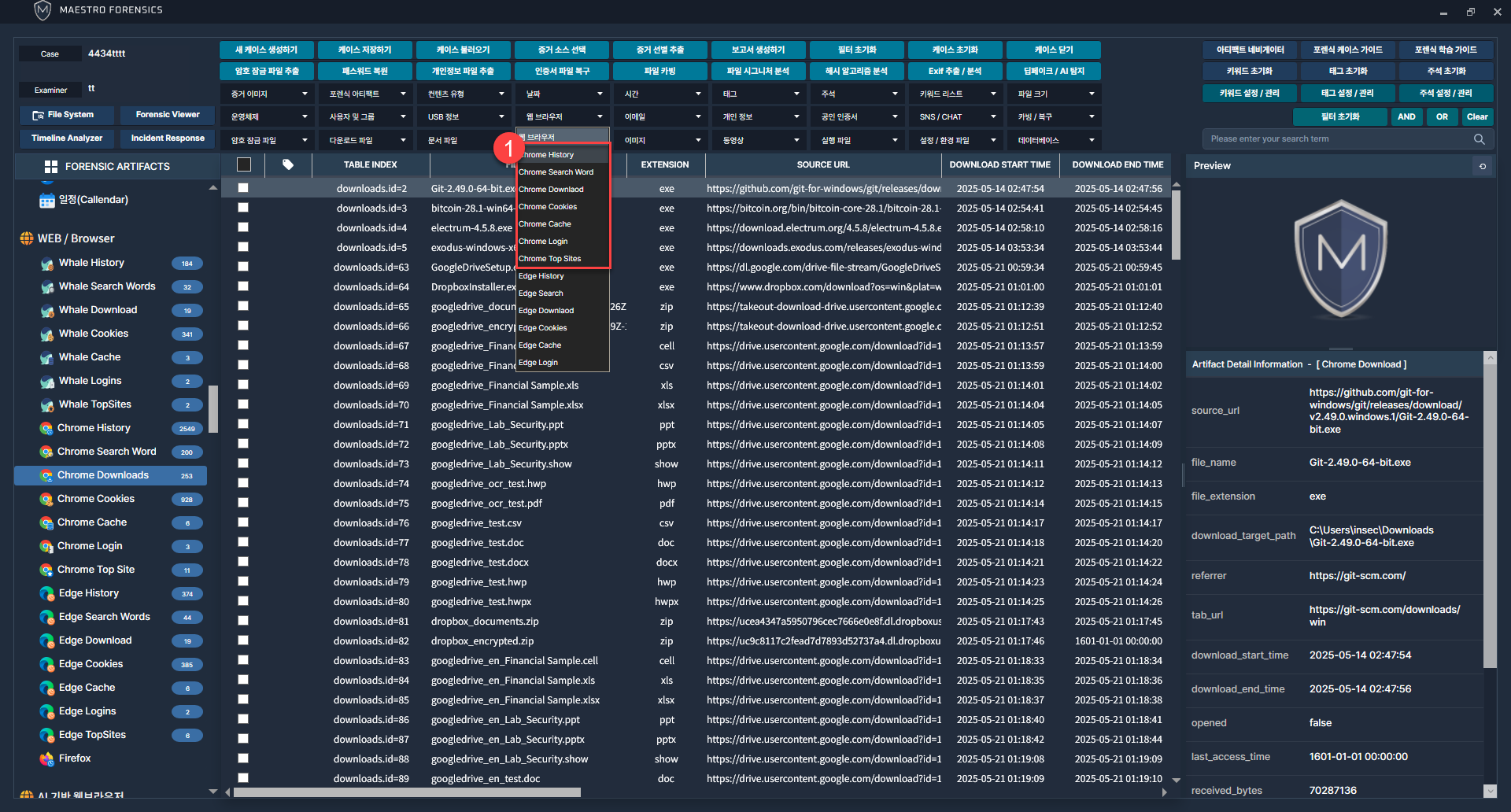Click the tag icon in table header
The height and width of the screenshot is (812, 1511).
pos(288,164)
